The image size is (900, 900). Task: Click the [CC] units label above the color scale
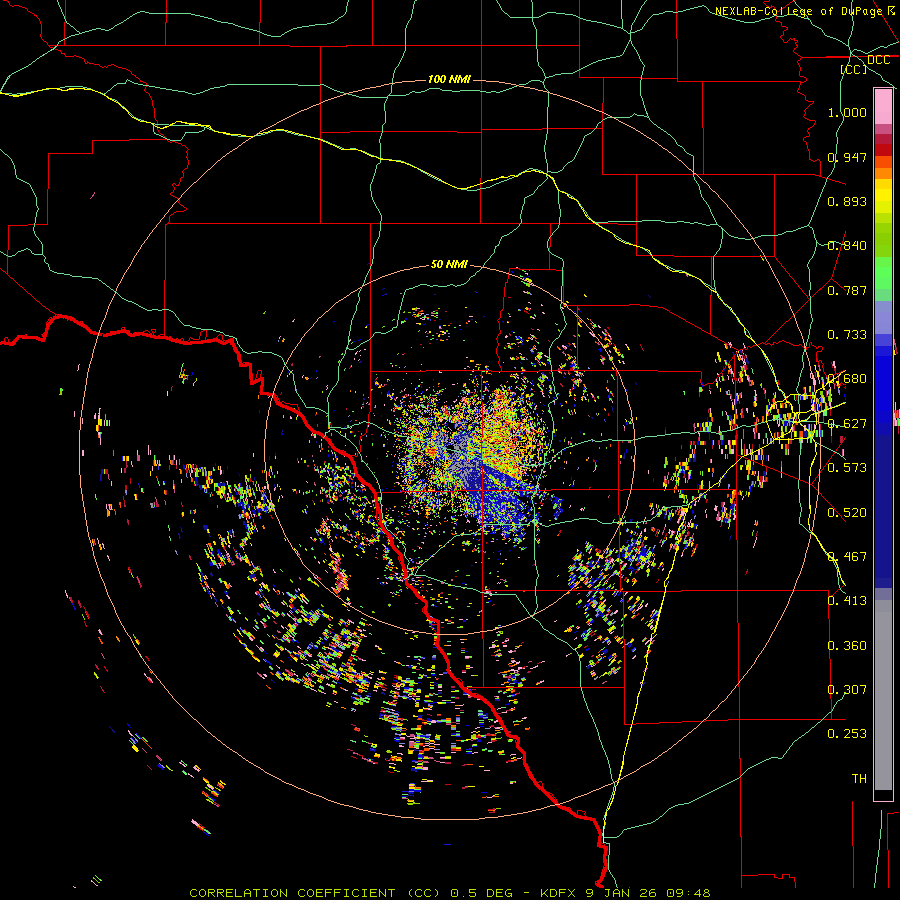click(x=853, y=69)
